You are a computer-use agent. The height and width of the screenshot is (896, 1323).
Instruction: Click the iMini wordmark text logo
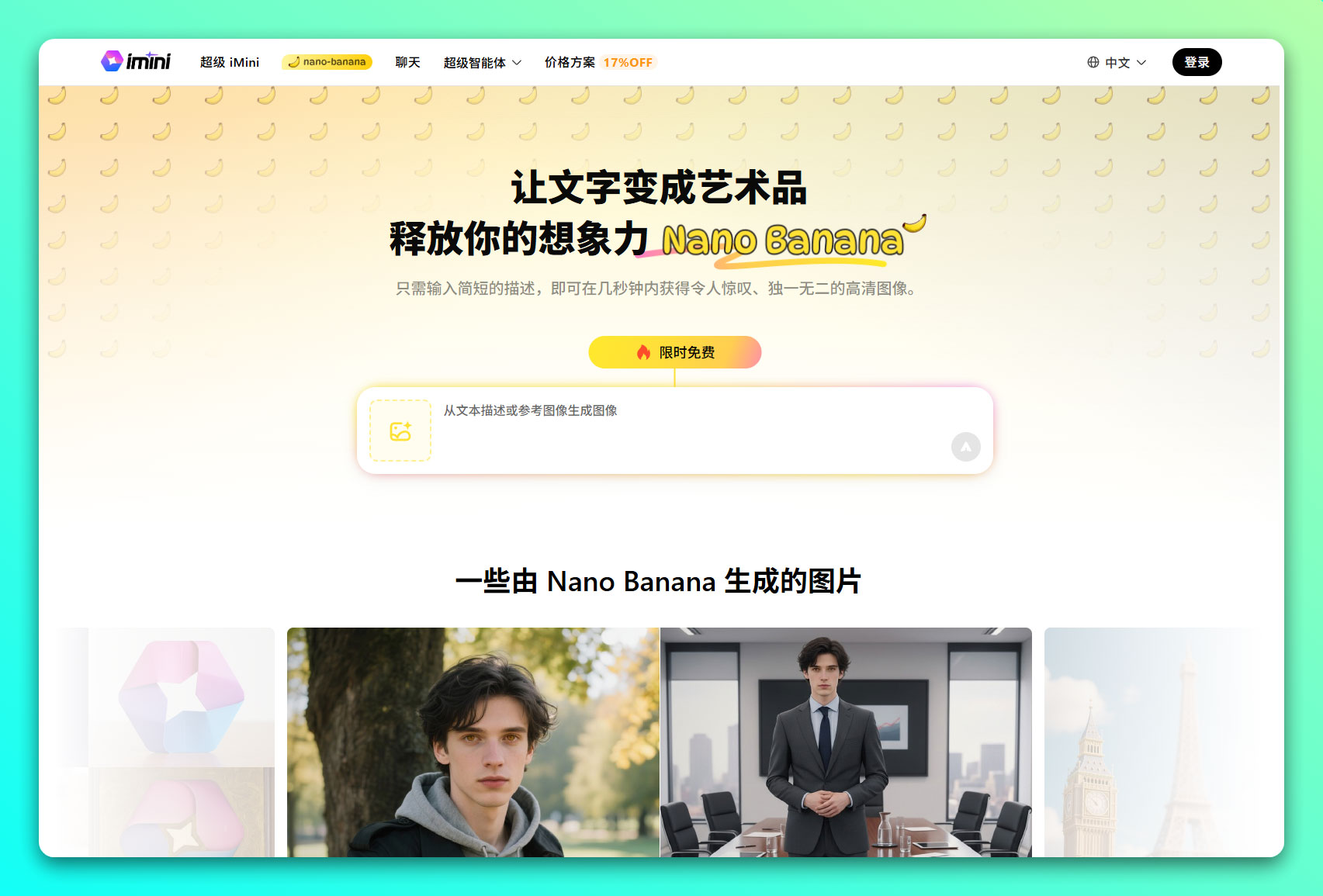pos(148,61)
